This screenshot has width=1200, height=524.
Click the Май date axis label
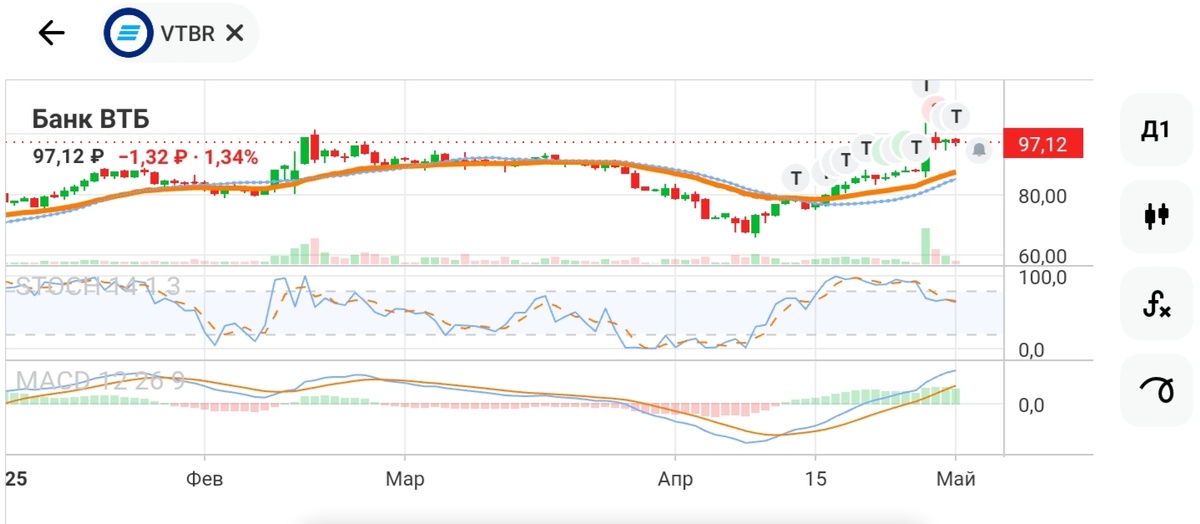956,479
